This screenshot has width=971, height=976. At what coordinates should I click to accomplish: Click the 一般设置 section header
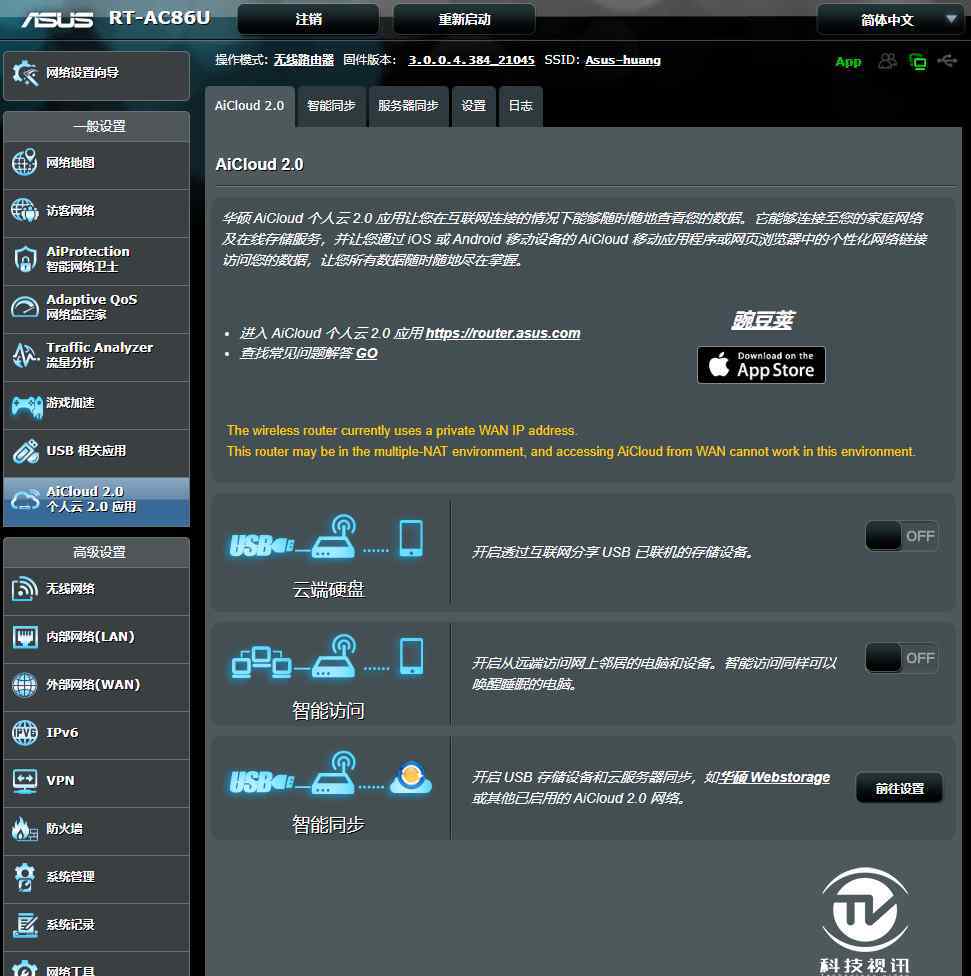click(x=96, y=126)
